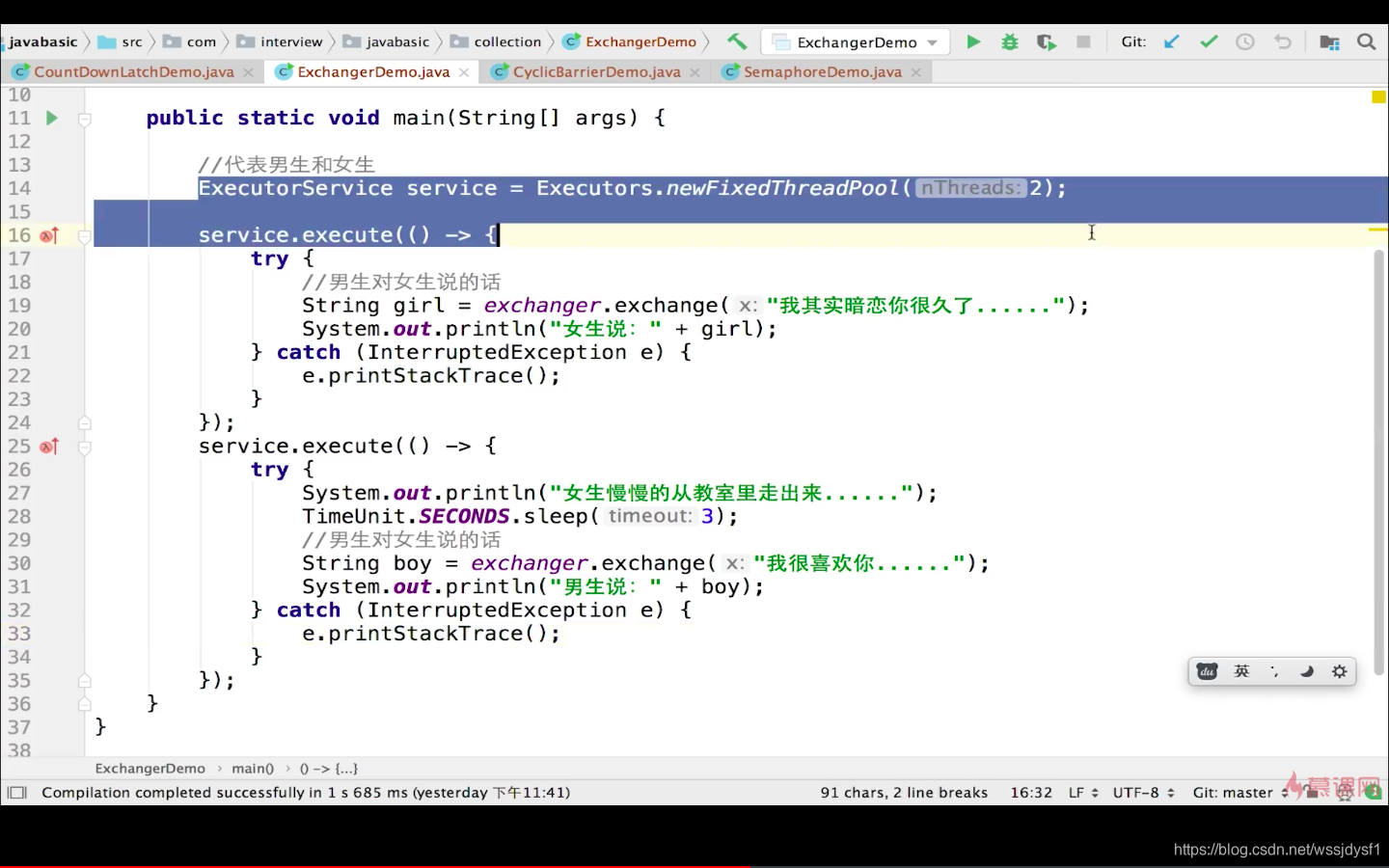The height and width of the screenshot is (868, 1389).
Task: Click ExchangerDemo class in navigation bar
Action: [631, 41]
